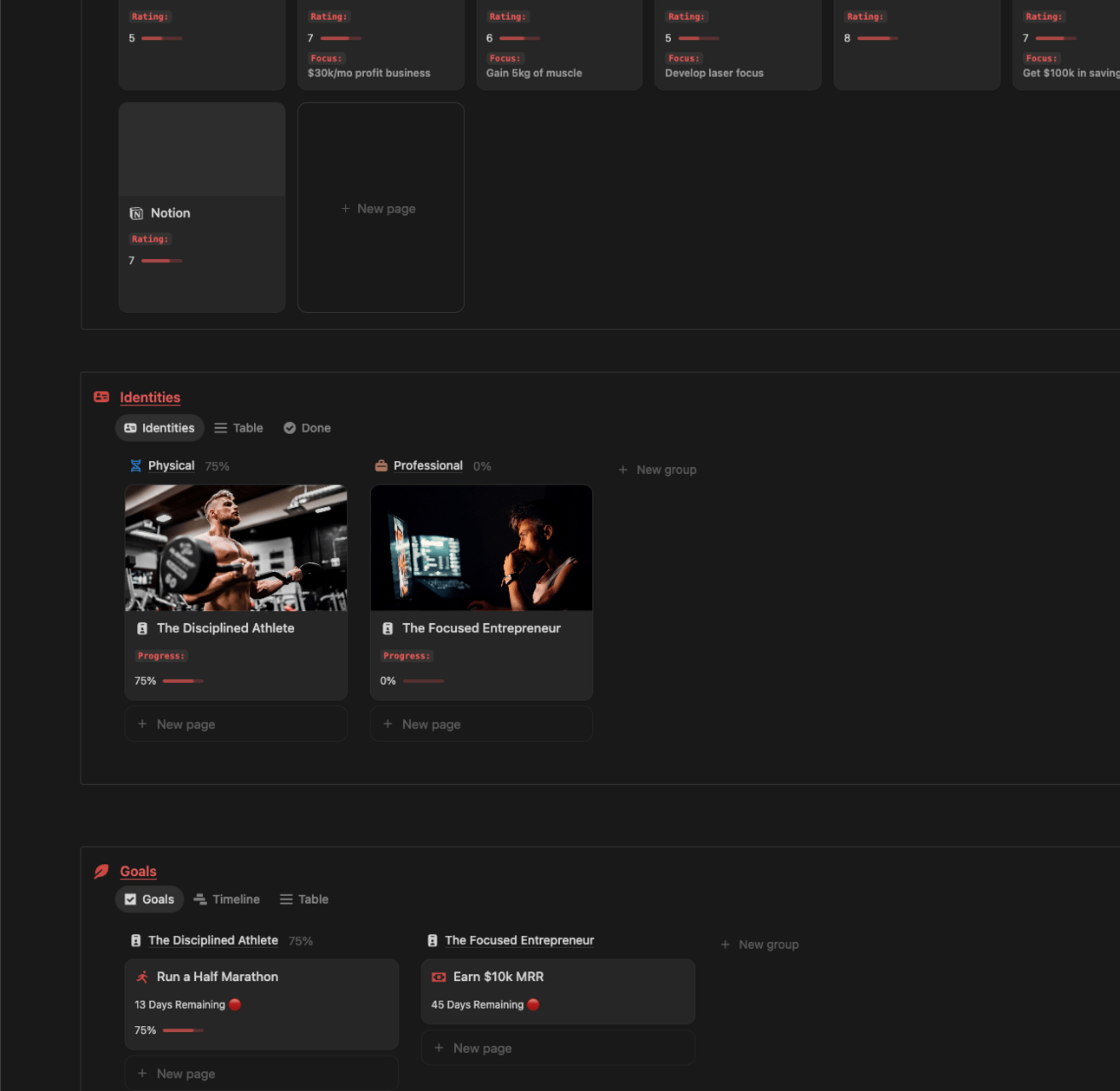
Task: Click the Notion card rating bar
Action: click(x=161, y=261)
